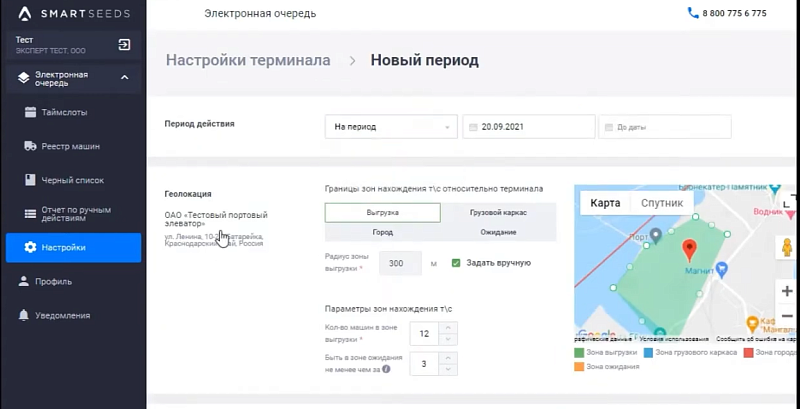Click calendar icon in 20.09.2021 field
Screen dimensions: 800x409
(473, 127)
